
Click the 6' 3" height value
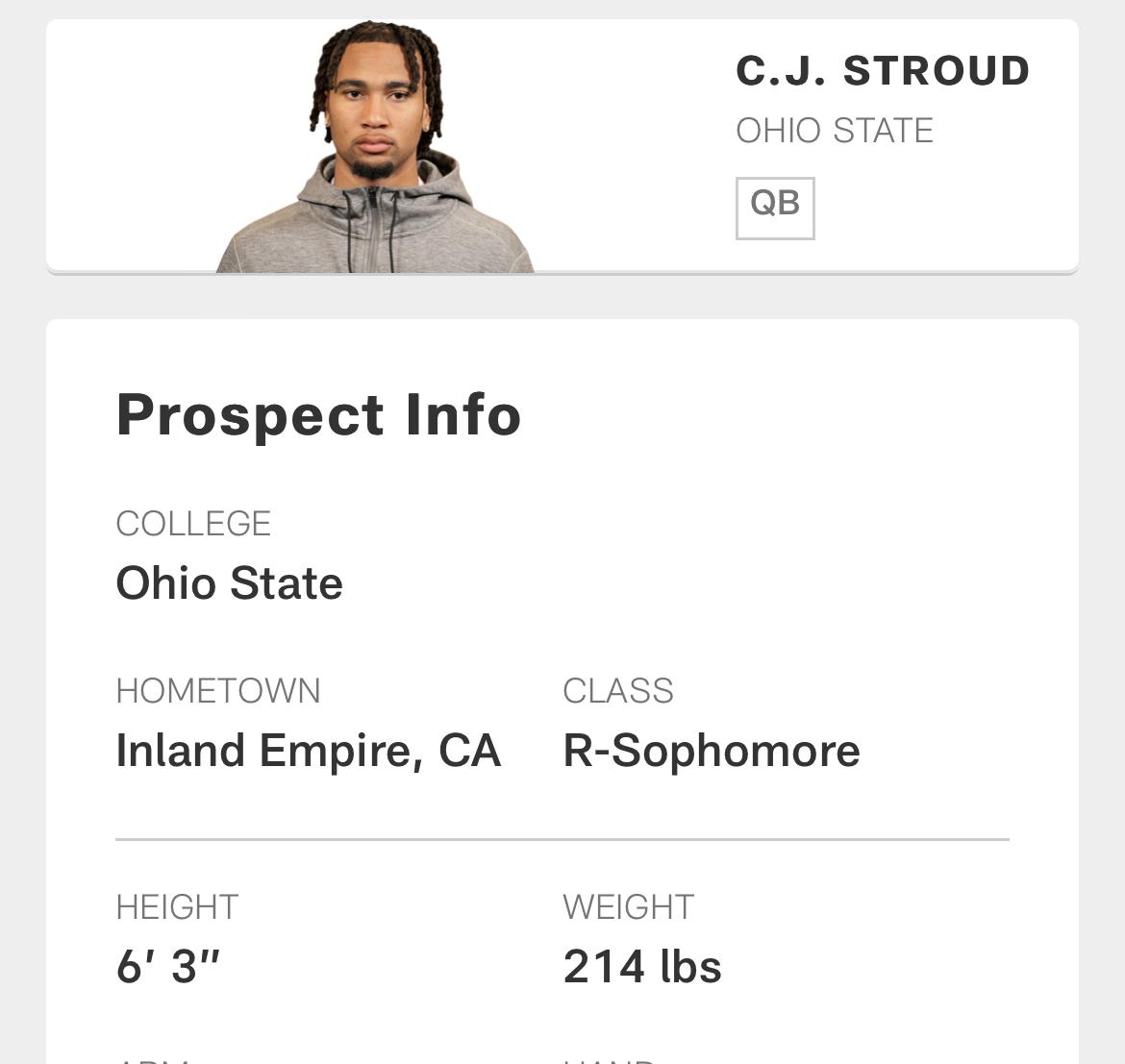coord(168,966)
